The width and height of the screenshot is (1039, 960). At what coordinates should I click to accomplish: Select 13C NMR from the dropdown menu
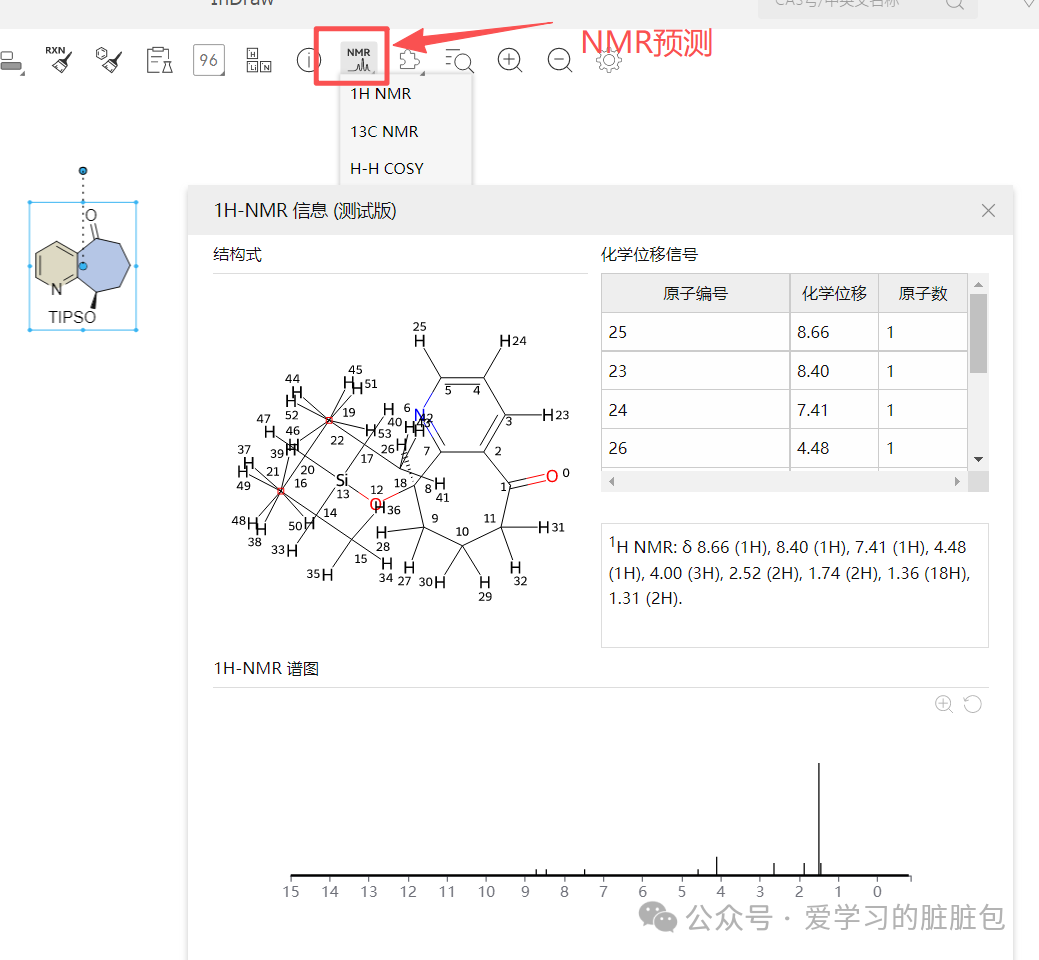click(384, 132)
